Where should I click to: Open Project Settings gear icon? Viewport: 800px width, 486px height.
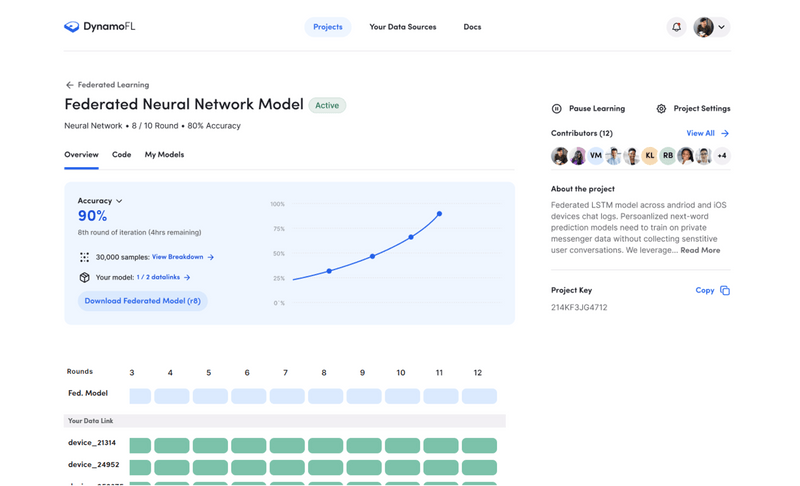tap(661, 109)
